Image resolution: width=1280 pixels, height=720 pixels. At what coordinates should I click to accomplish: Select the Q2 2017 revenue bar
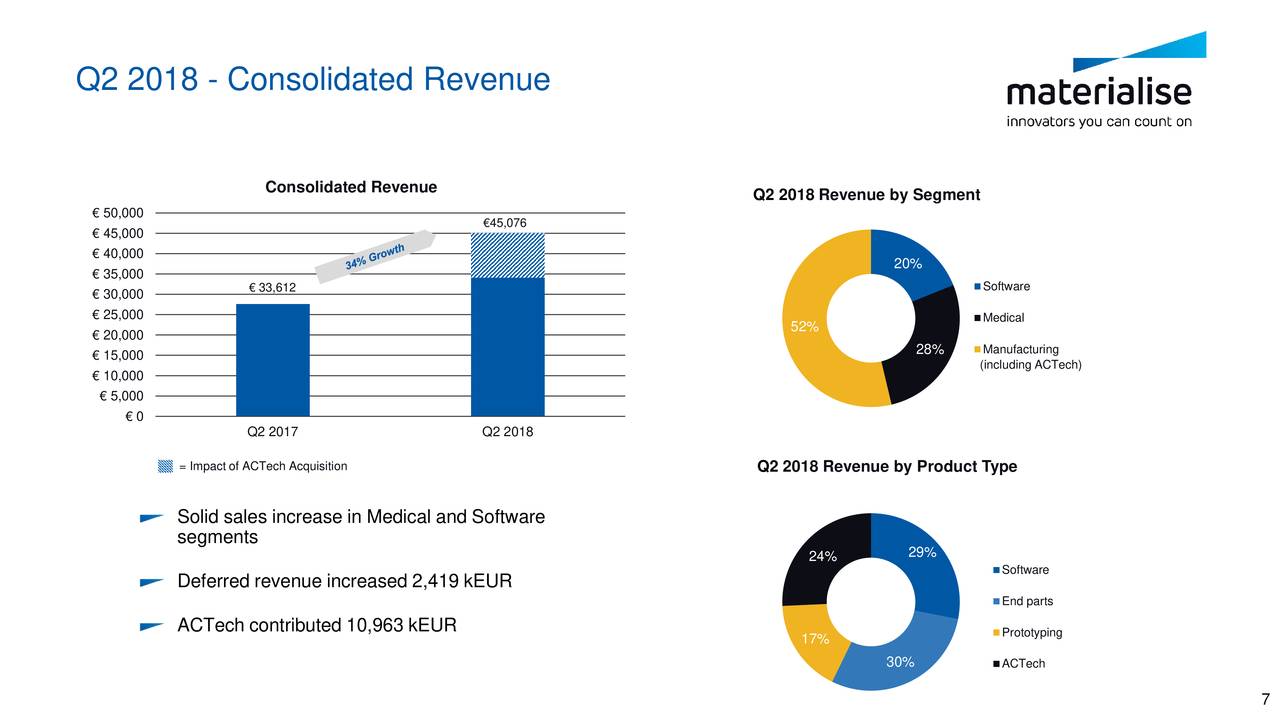[273, 360]
